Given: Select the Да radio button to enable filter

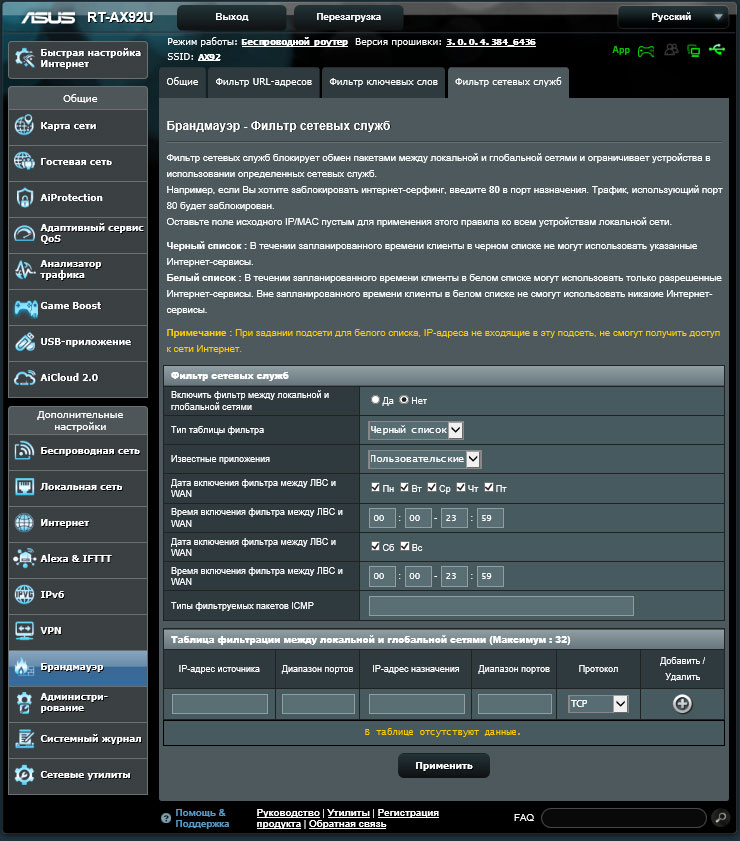Looking at the screenshot, I should (375, 400).
